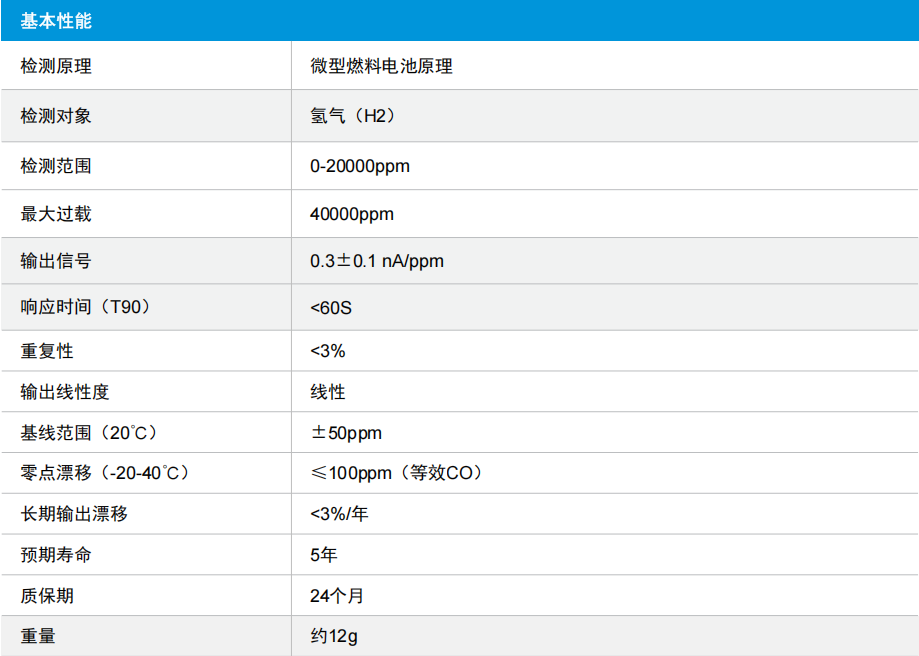Select the ≤100ppm（等效CO）value

[397, 473]
